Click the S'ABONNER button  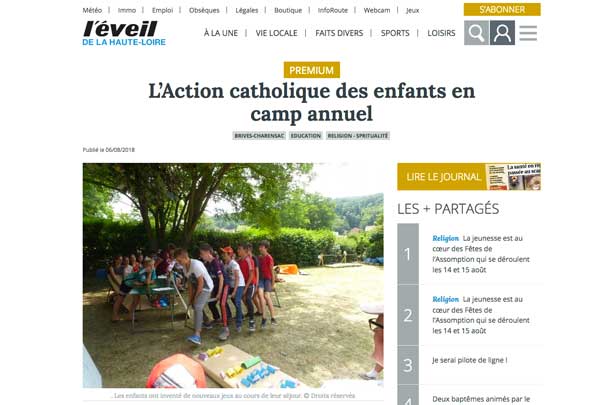502,10
